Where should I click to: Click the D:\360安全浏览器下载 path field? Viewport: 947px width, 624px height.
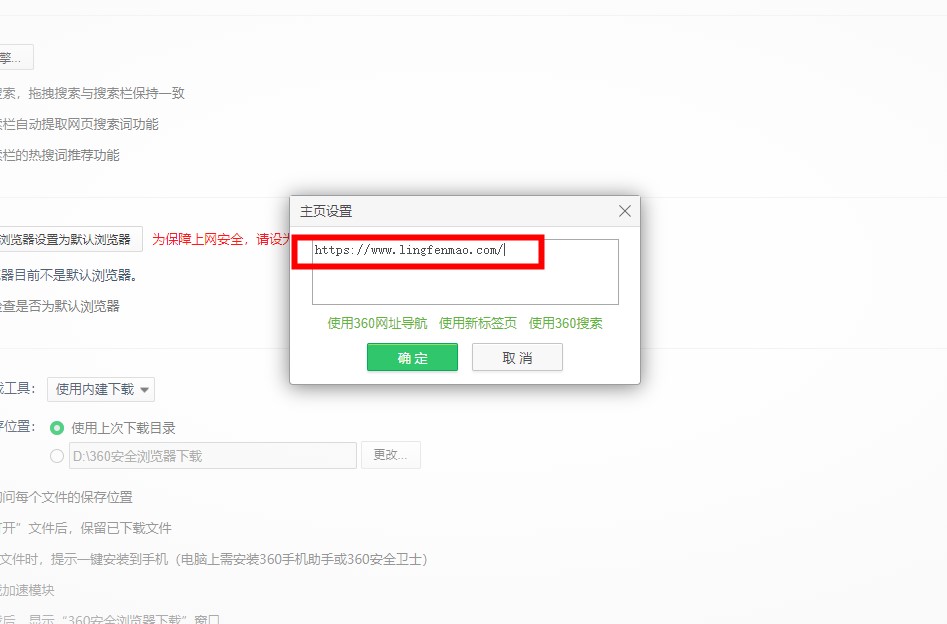pos(212,456)
